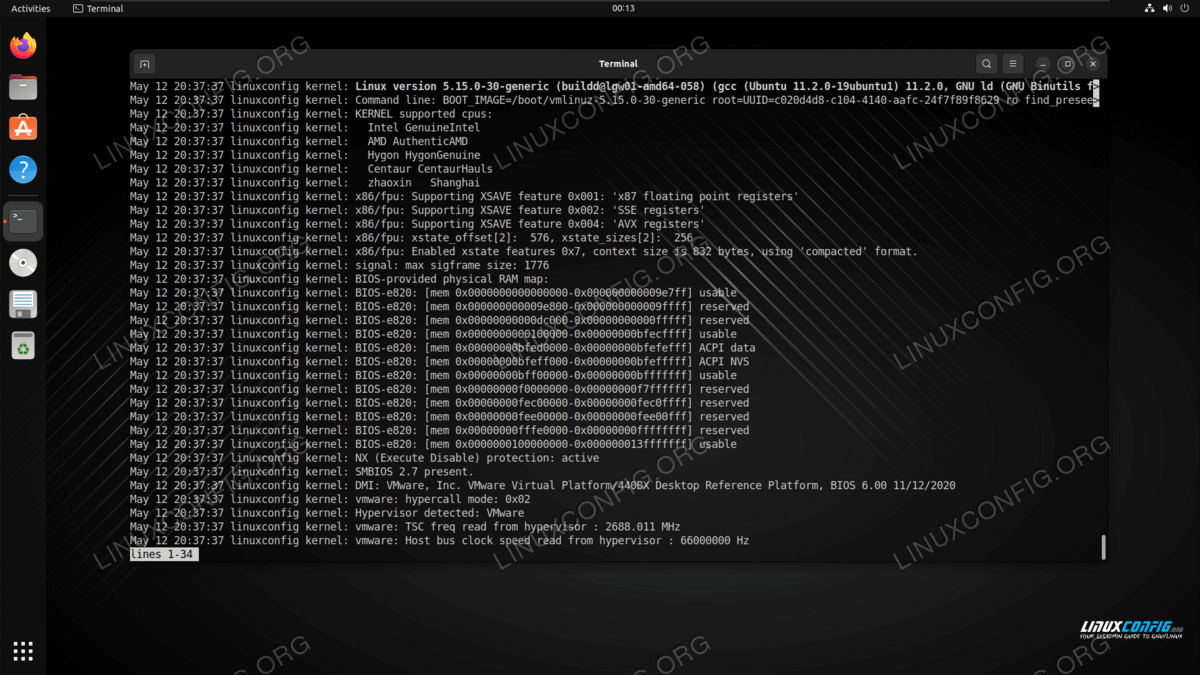Add a new tab in the Terminal header
The width and height of the screenshot is (1200, 675).
144,64
